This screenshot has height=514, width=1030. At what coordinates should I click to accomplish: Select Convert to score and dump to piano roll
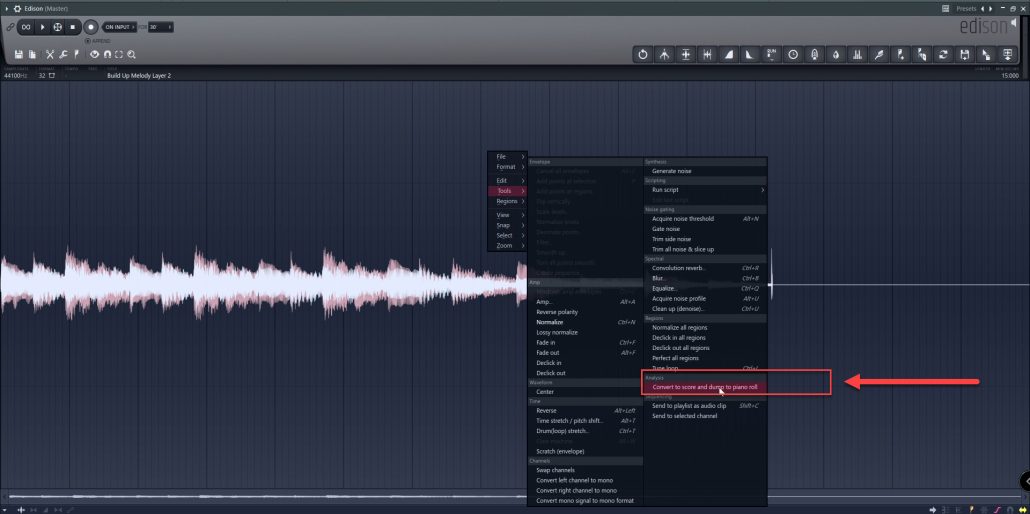[x=705, y=387]
